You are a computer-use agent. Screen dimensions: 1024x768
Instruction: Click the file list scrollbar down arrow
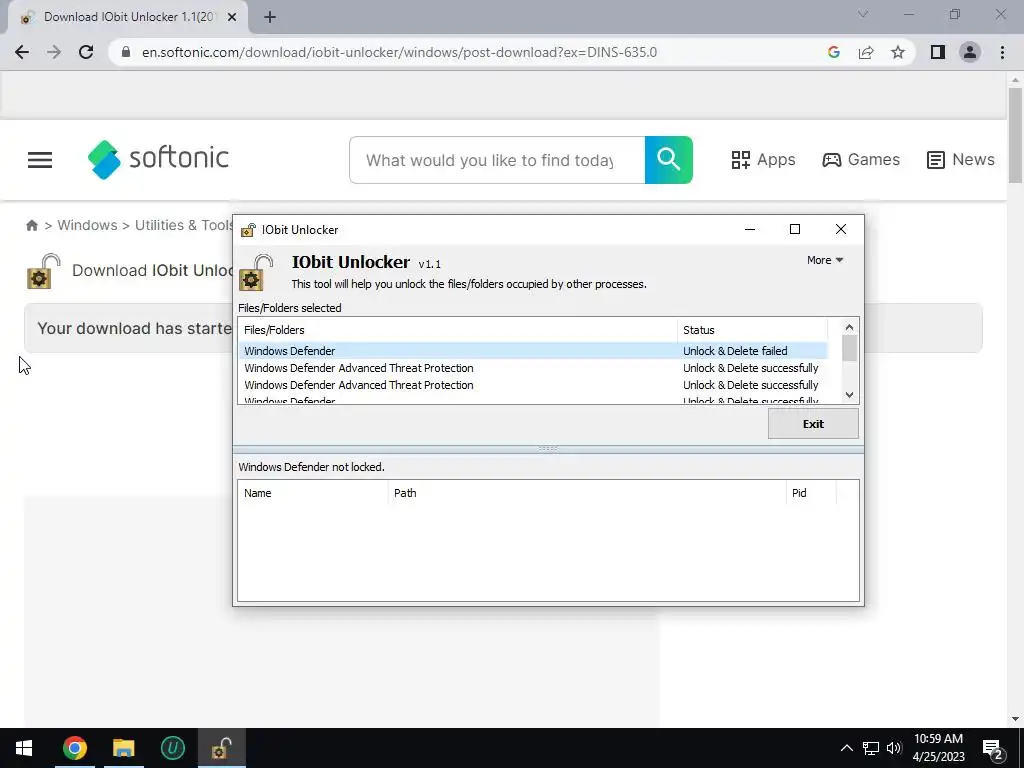click(x=849, y=394)
